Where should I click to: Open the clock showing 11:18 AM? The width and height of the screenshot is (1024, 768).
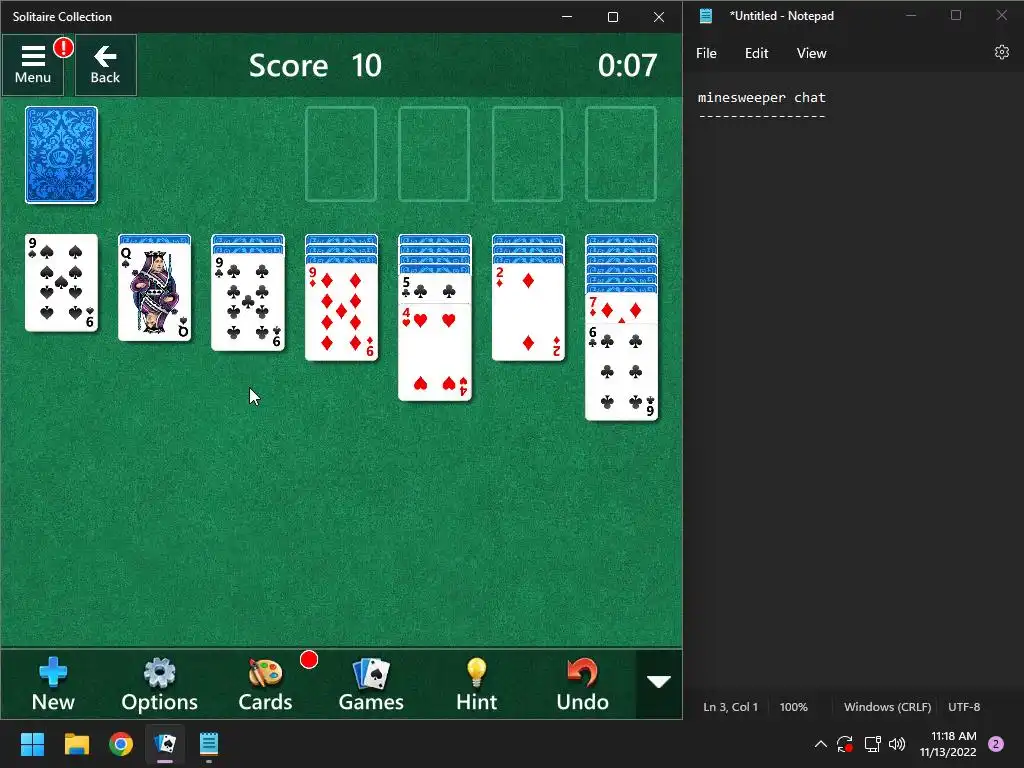[948, 744]
